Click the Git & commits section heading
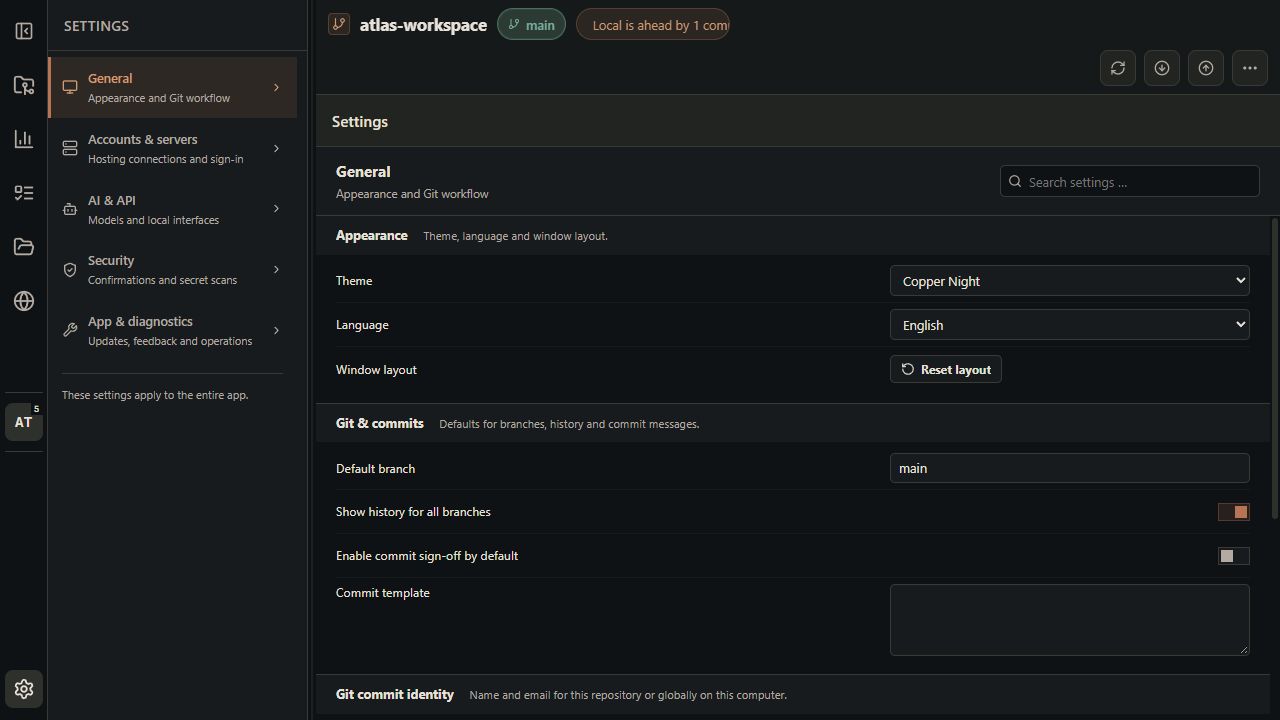 [380, 423]
